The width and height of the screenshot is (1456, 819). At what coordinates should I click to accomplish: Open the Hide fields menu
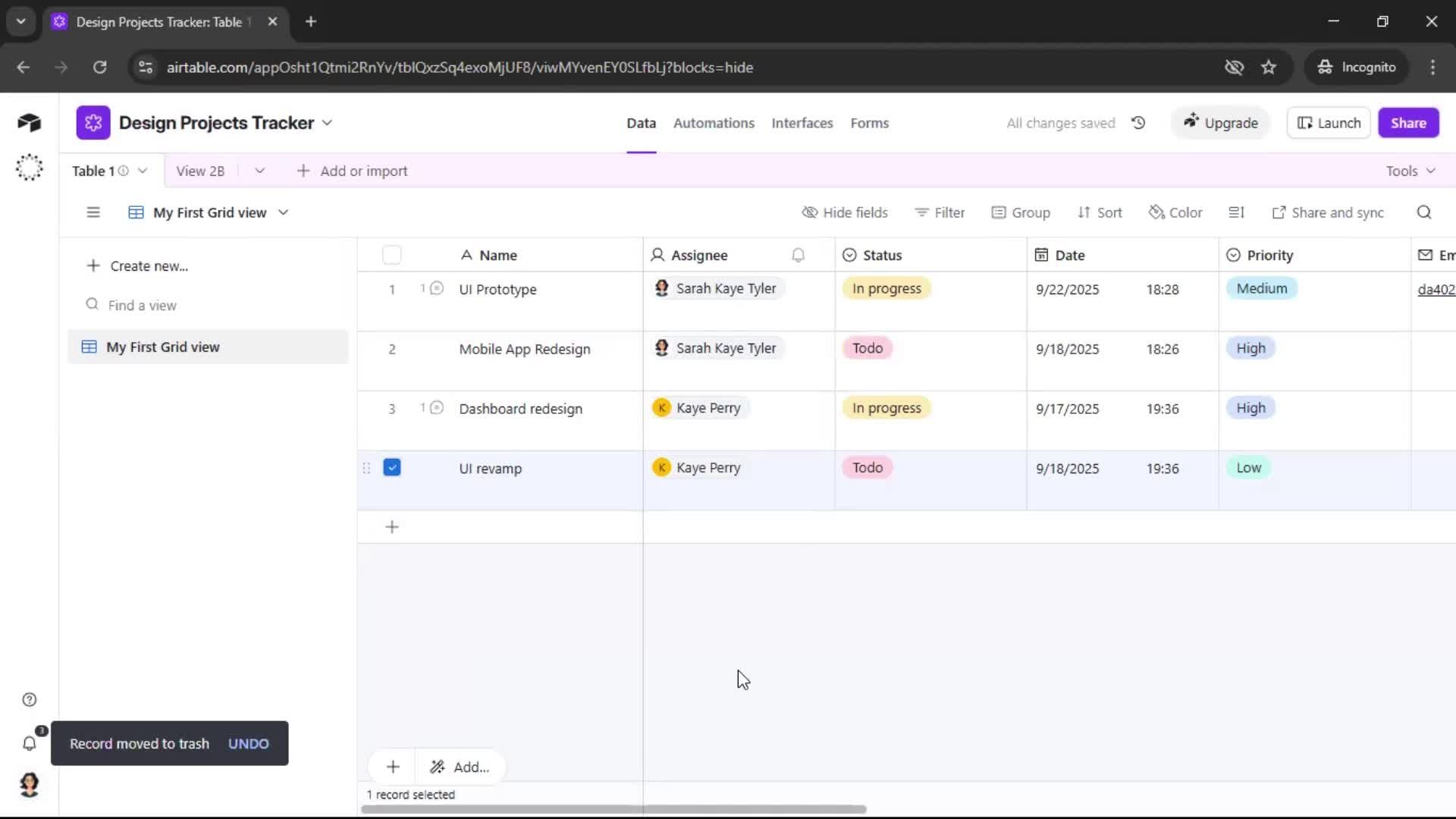[x=845, y=212]
